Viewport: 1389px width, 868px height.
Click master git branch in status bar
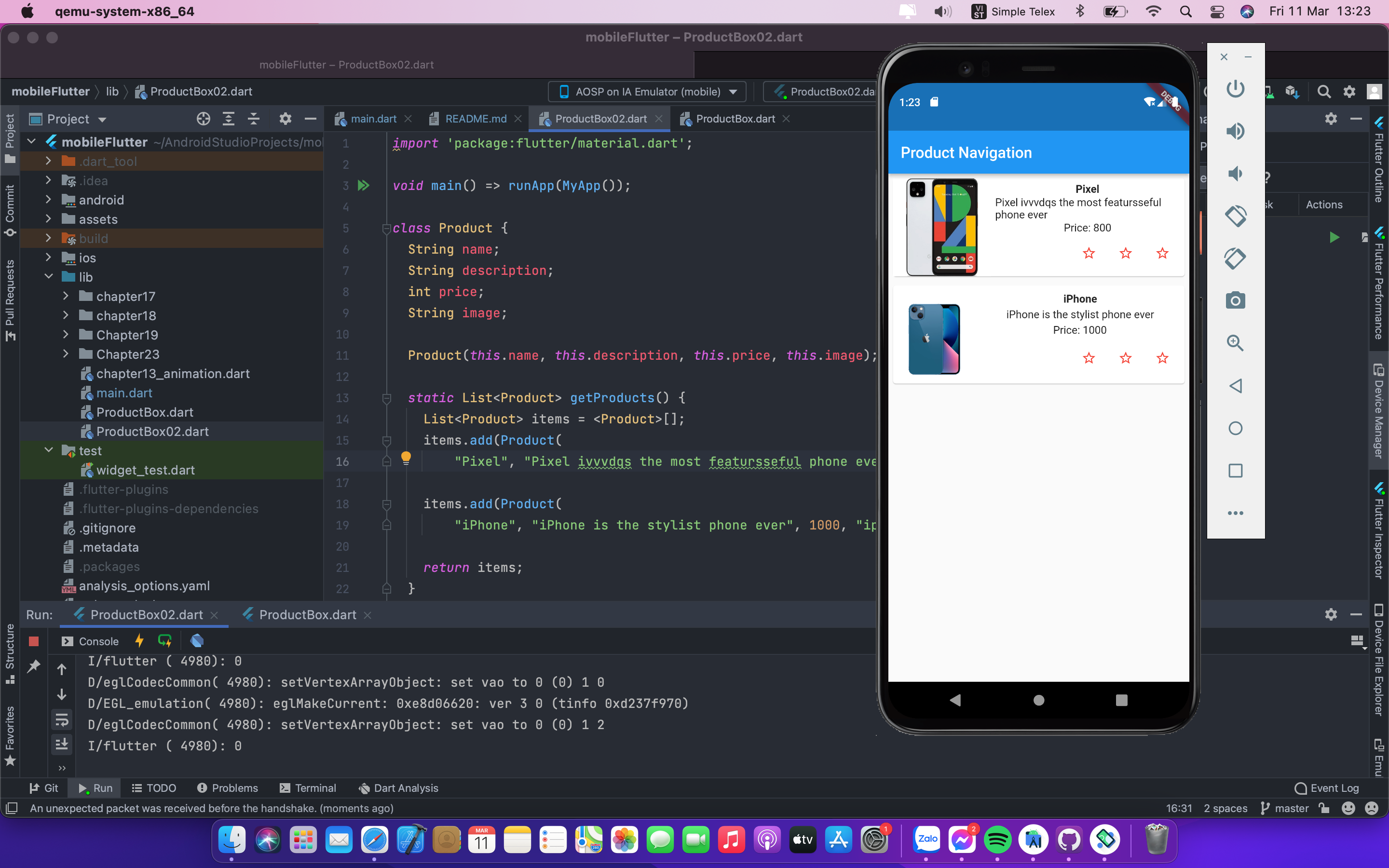point(1284,808)
